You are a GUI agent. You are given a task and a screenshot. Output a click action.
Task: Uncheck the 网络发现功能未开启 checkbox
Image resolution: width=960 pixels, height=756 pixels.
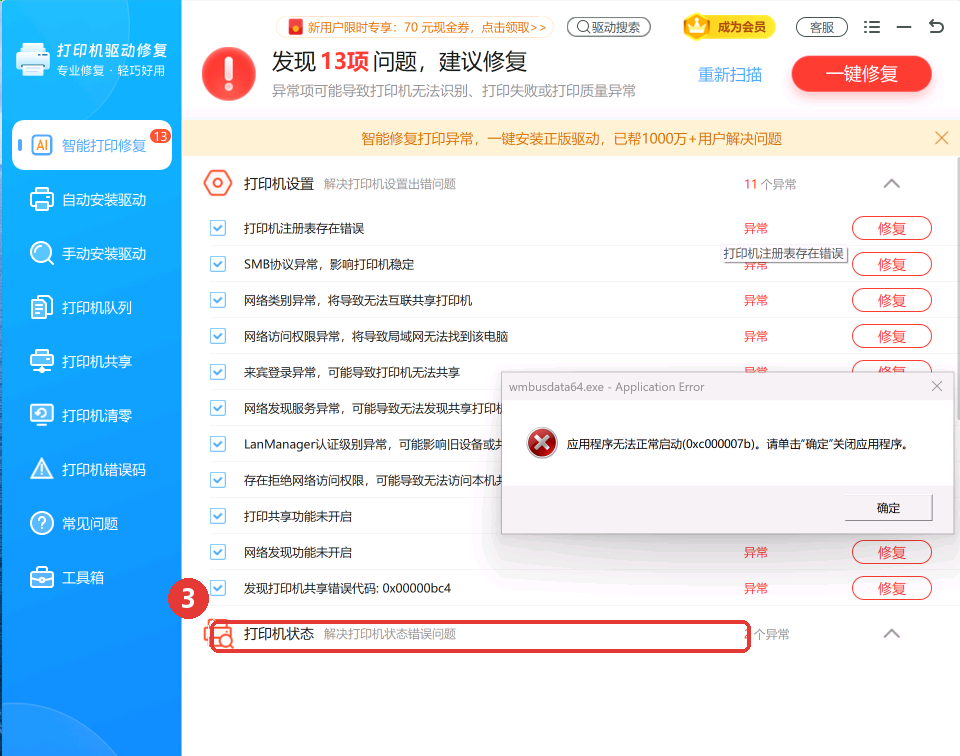coord(218,552)
